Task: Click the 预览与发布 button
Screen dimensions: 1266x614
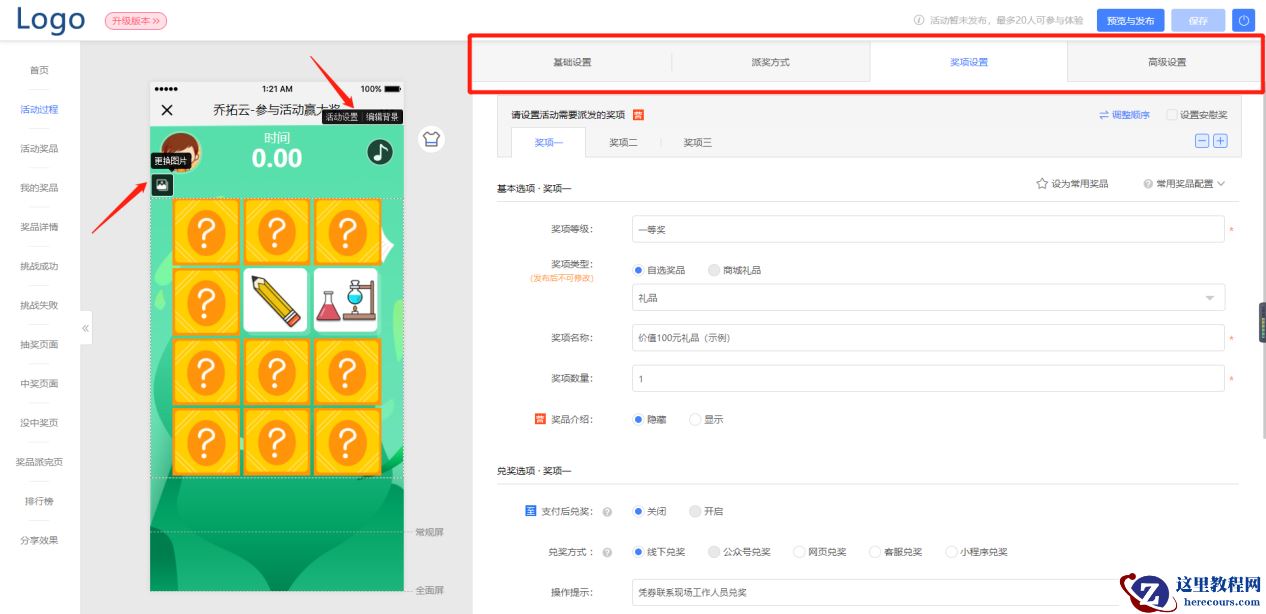Action: point(1130,19)
